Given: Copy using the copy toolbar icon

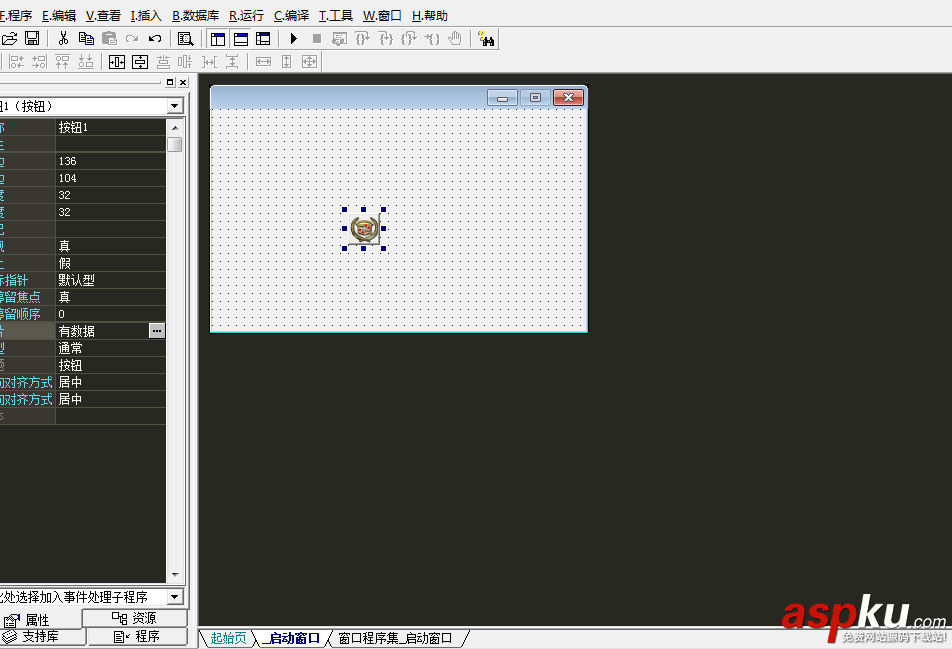Looking at the screenshot, I should (x=86, y=39).
